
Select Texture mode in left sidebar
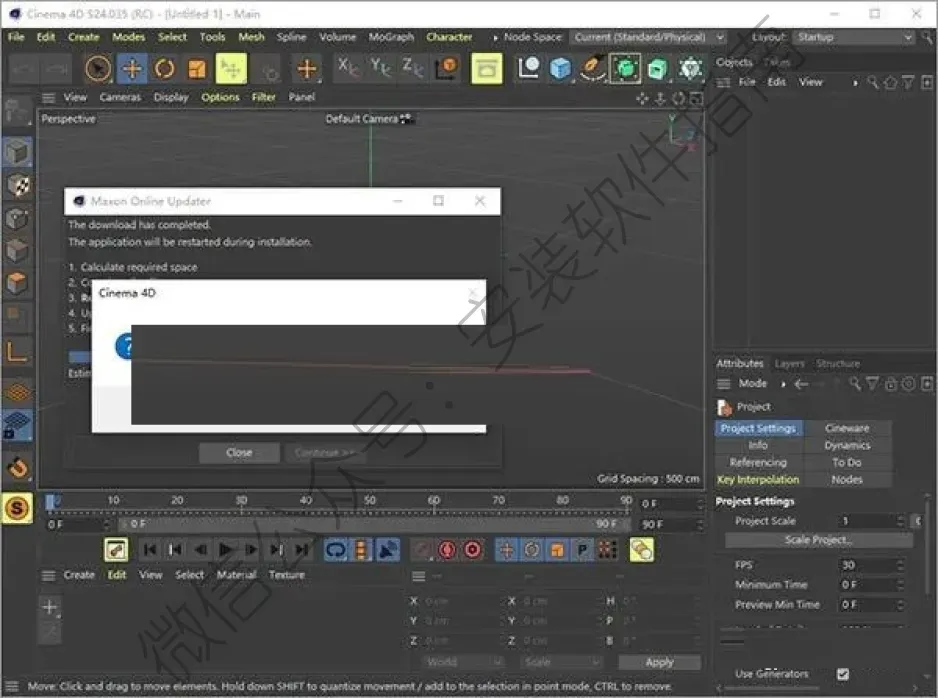tap(17, 186)
